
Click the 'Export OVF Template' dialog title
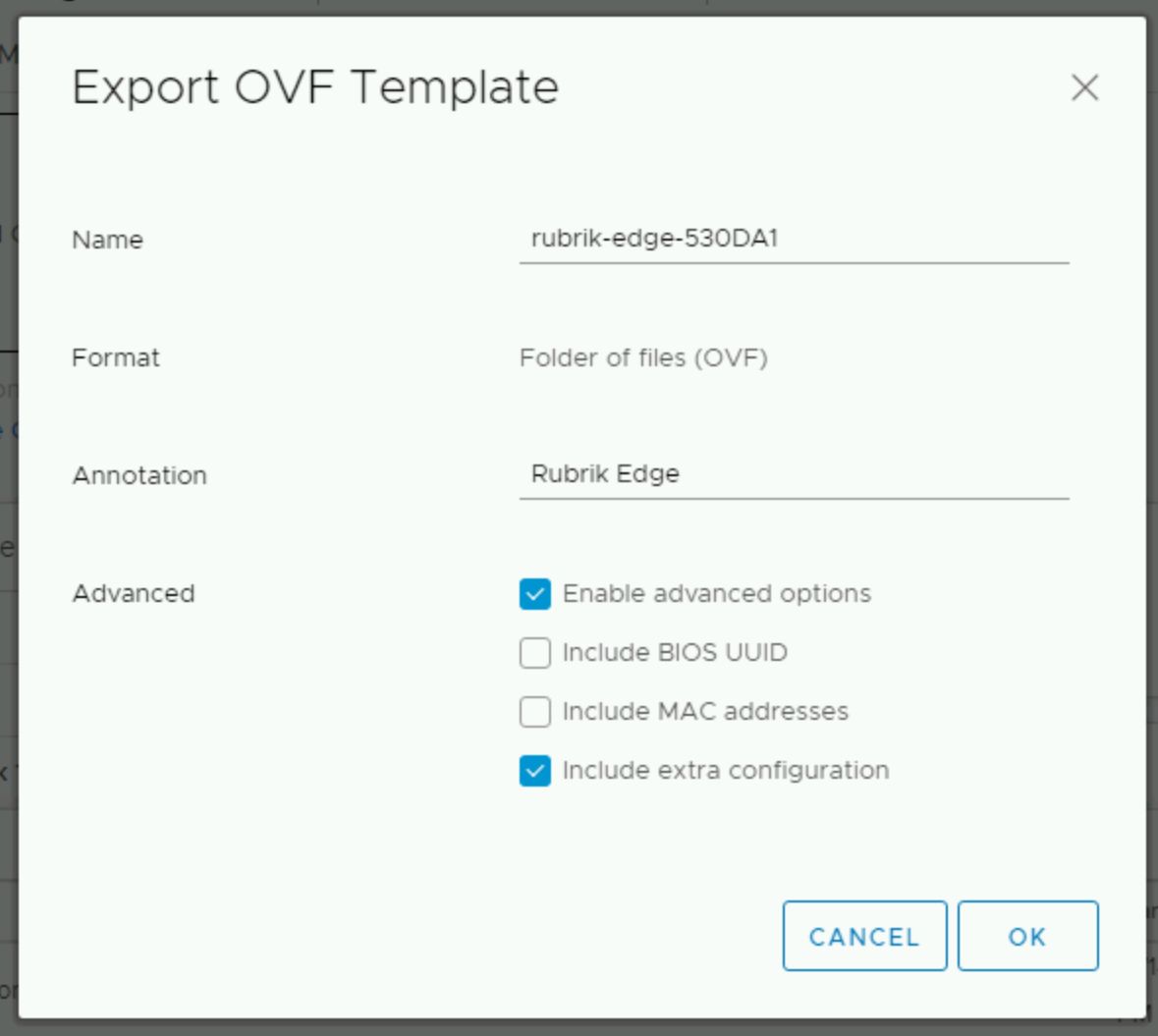coord(315,87)
